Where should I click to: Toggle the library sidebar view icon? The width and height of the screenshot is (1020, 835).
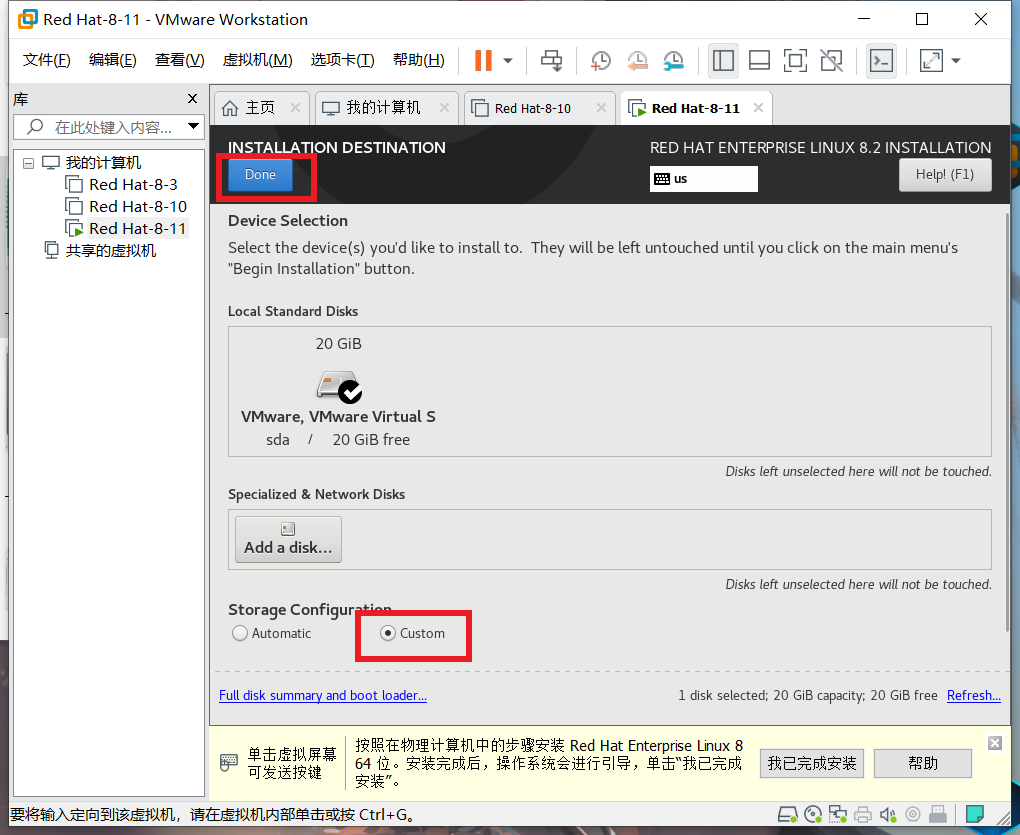pos(723,60)
